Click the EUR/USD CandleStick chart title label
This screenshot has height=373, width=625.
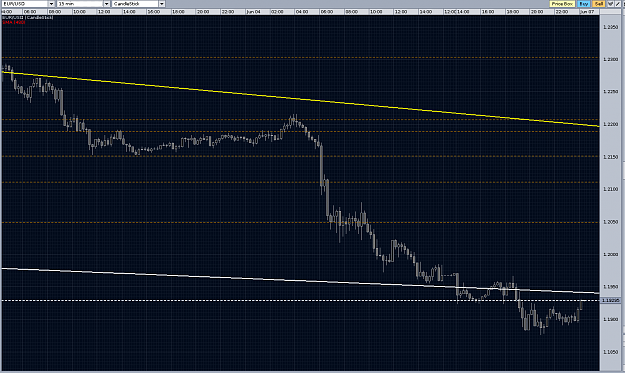(28, 18)
